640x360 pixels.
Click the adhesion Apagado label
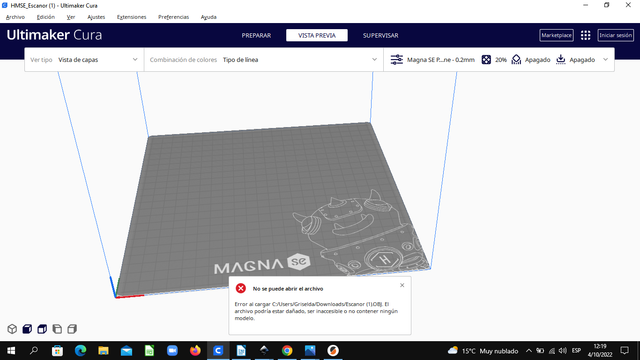(582, 60)
